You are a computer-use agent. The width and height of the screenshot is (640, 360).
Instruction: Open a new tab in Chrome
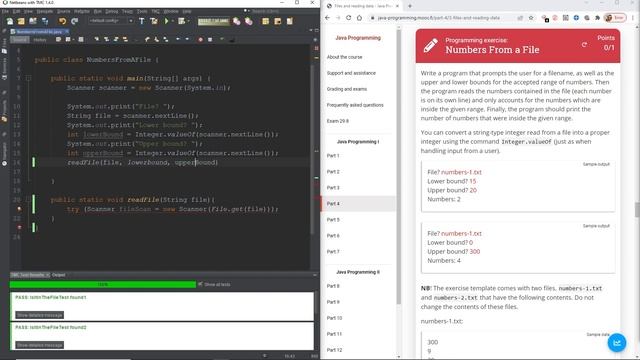410,6
